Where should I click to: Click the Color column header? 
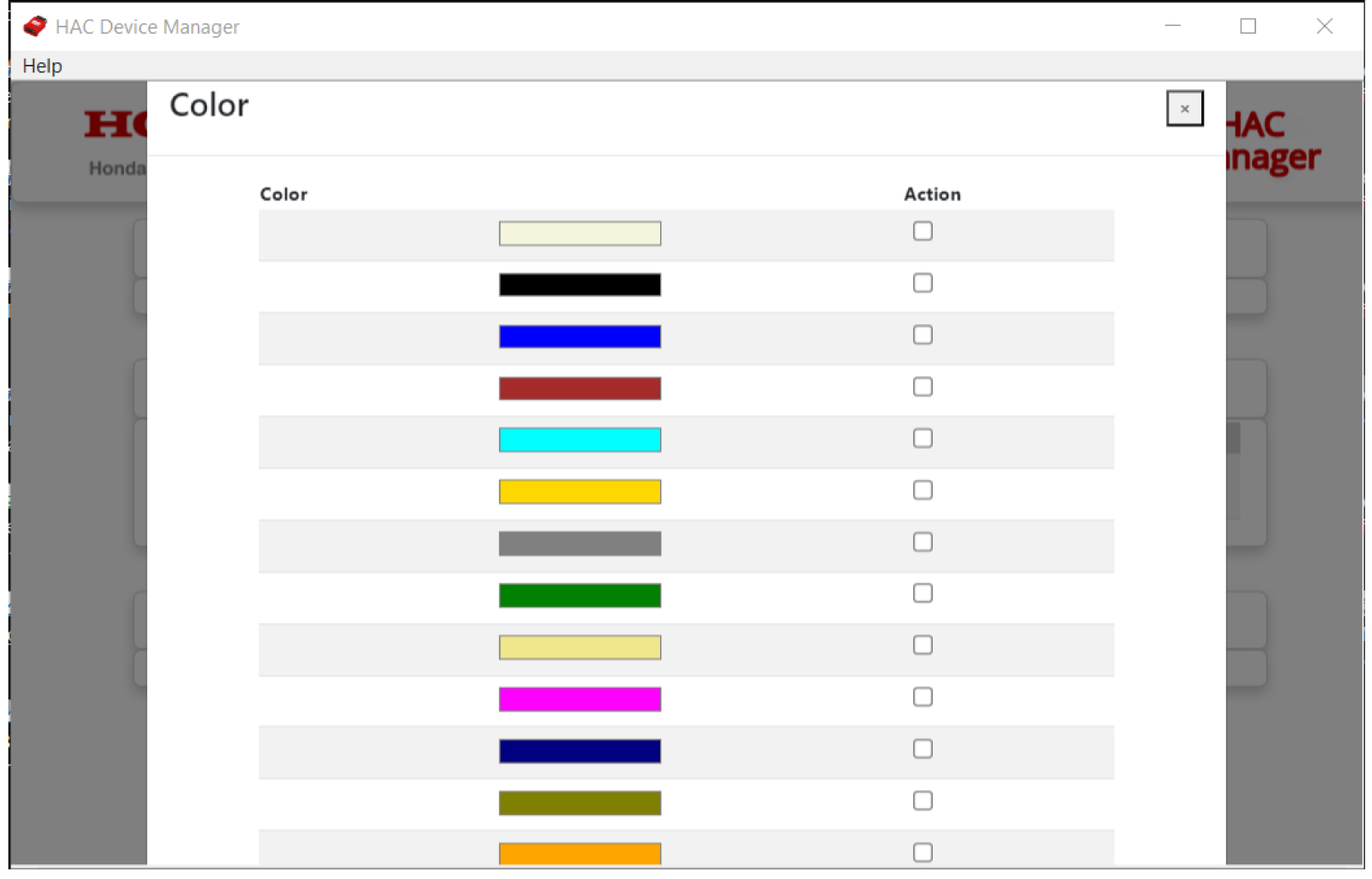pos(283,195)
